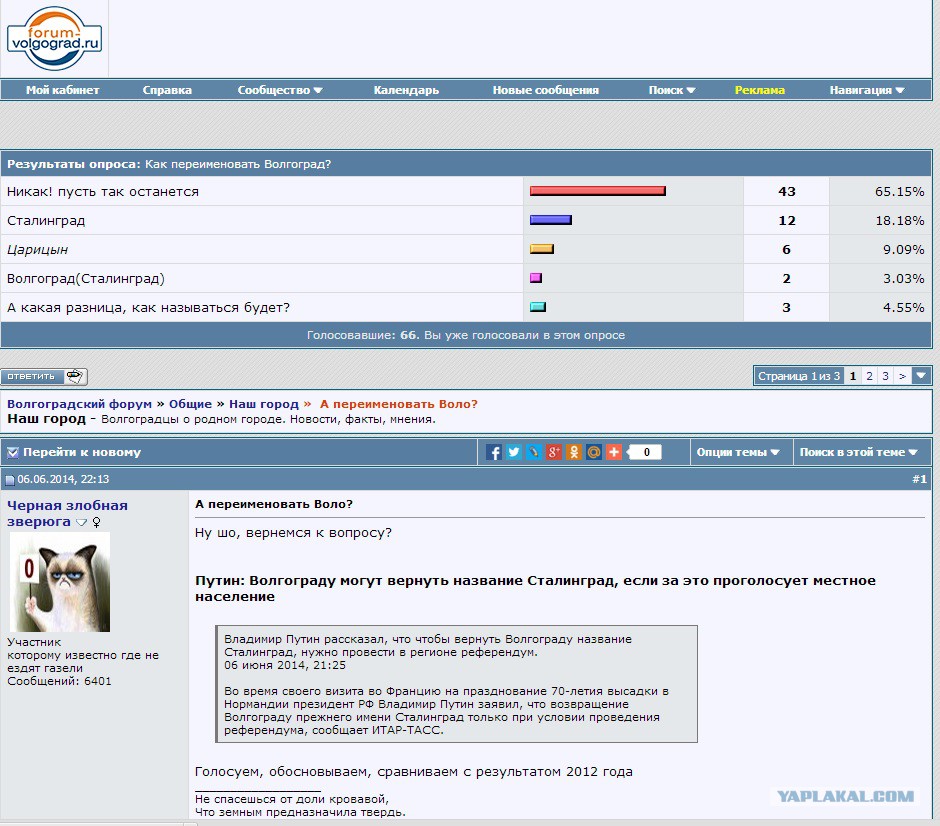Click vote count 12 for Сталинград
This screenshot has width=940, height=826.
coord(787,221)
